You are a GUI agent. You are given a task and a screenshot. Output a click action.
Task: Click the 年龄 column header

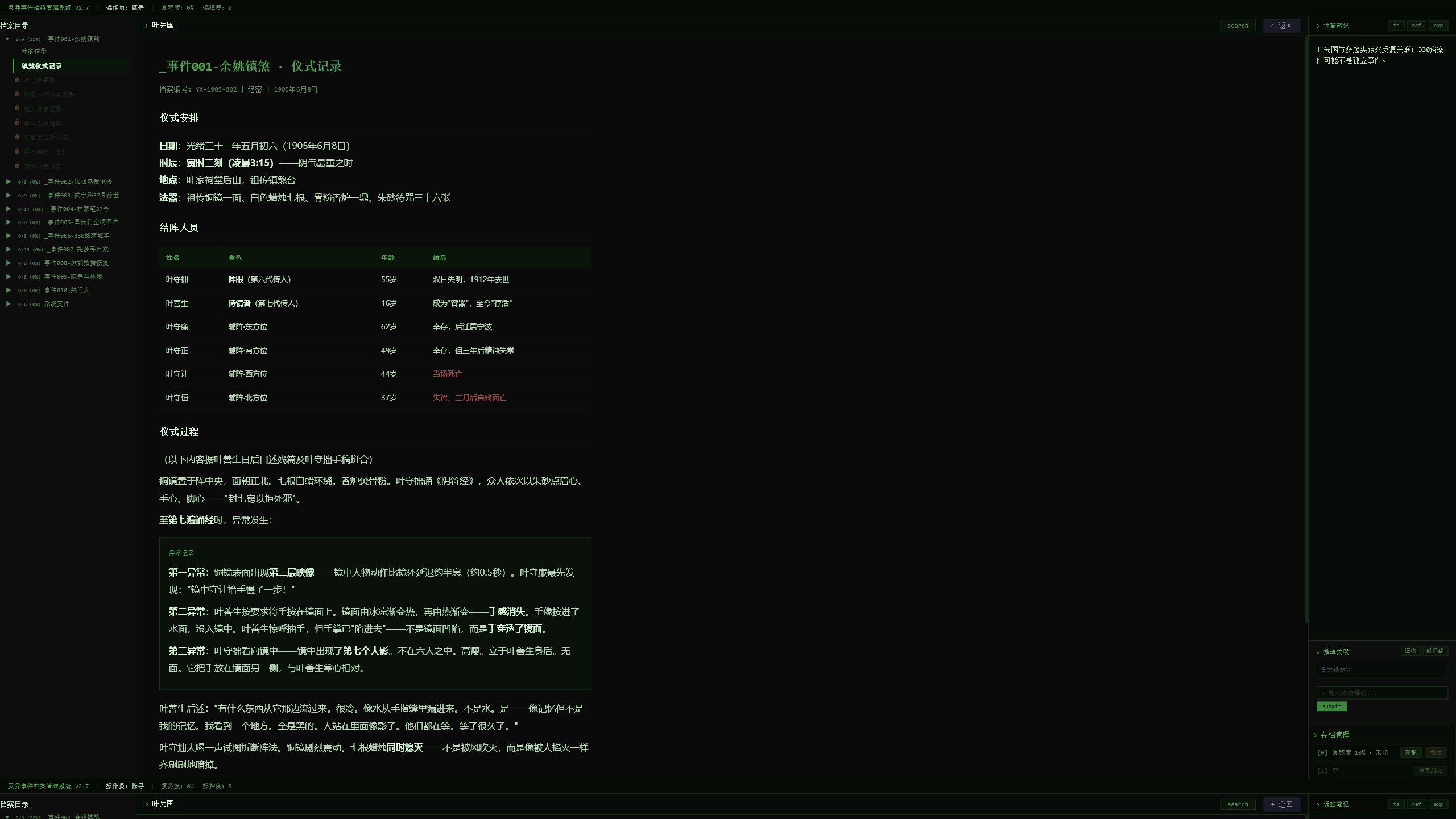pyautogui.click(x=387, y=258)
